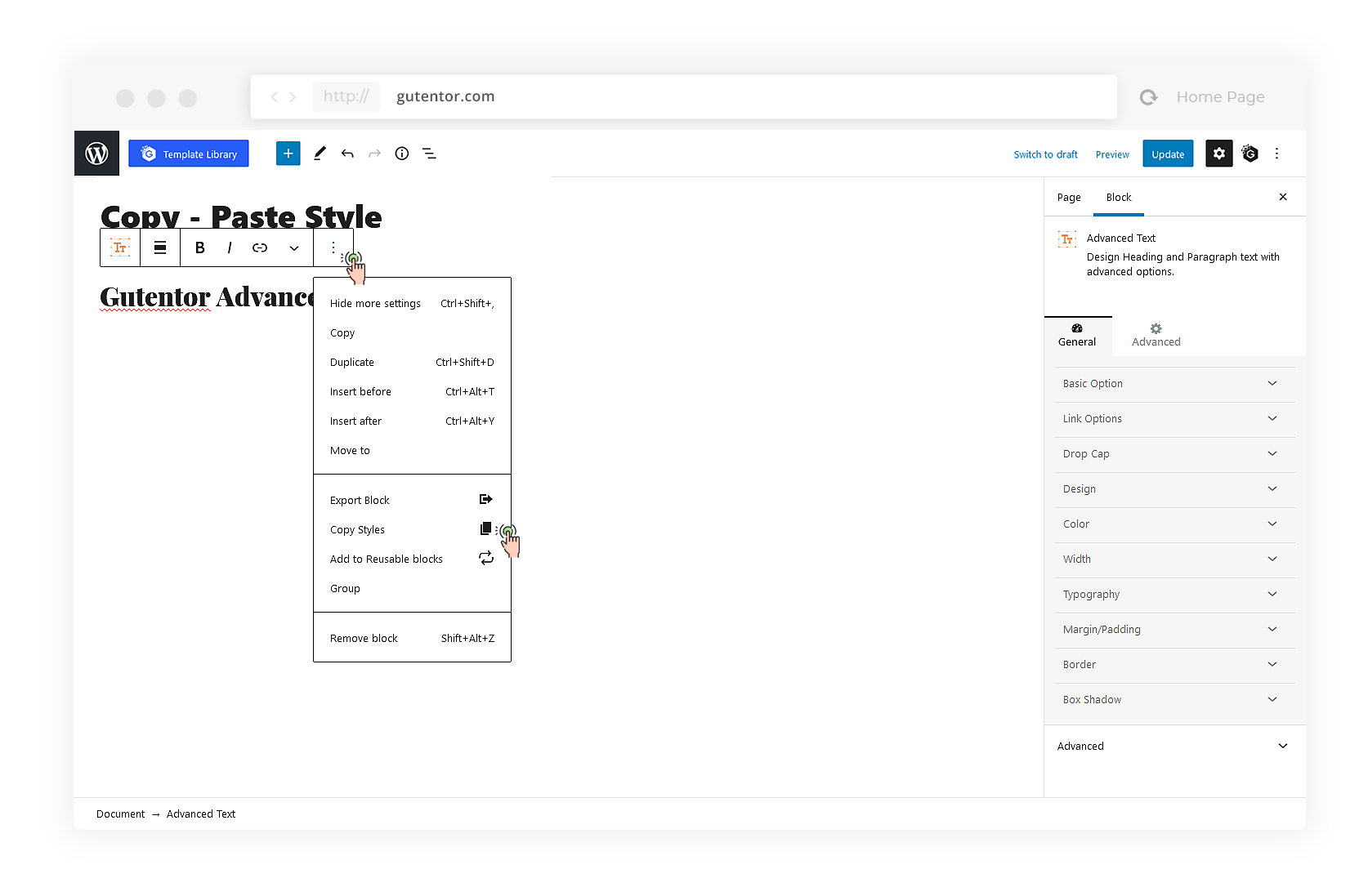Expand the bottom Advanced section

point(1174,746)
